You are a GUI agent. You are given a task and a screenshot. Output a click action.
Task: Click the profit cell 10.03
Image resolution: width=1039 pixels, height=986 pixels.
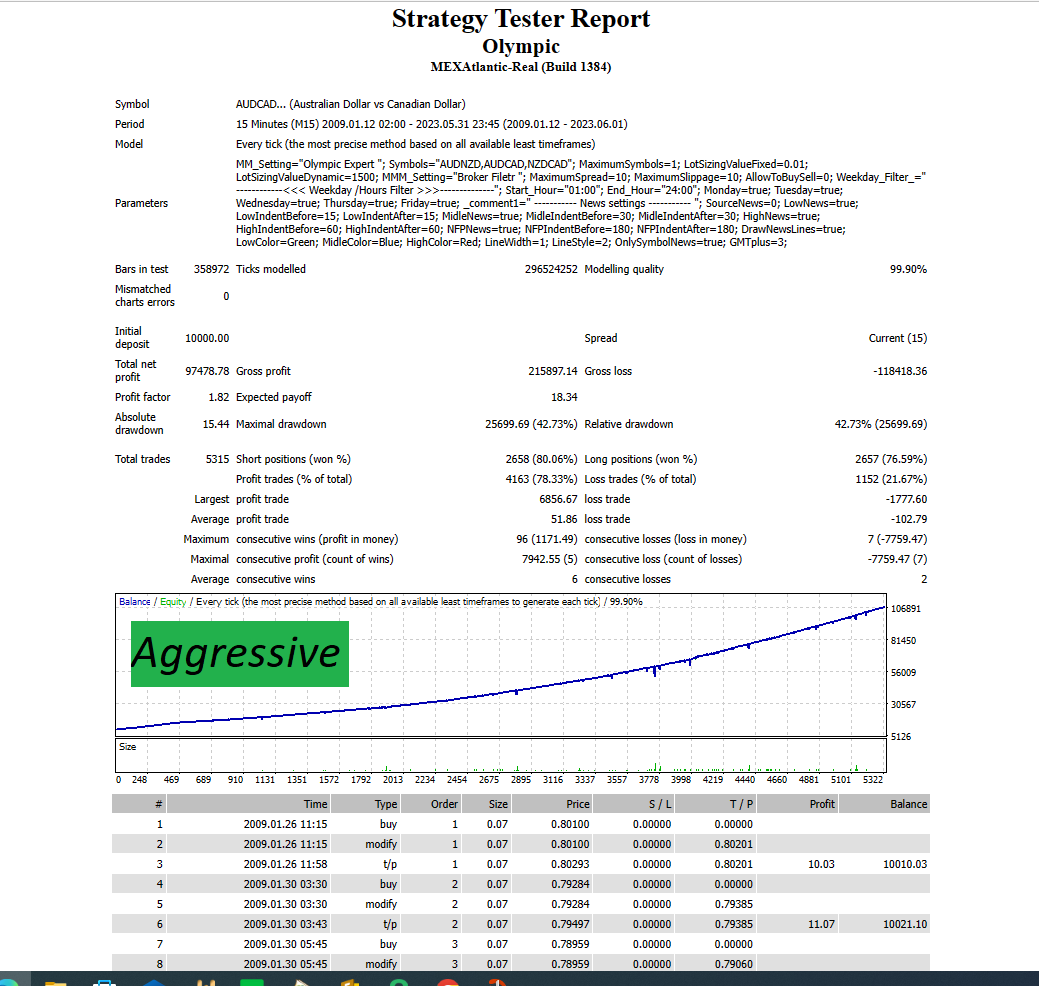pyautogui.click(x=821, y=864)
